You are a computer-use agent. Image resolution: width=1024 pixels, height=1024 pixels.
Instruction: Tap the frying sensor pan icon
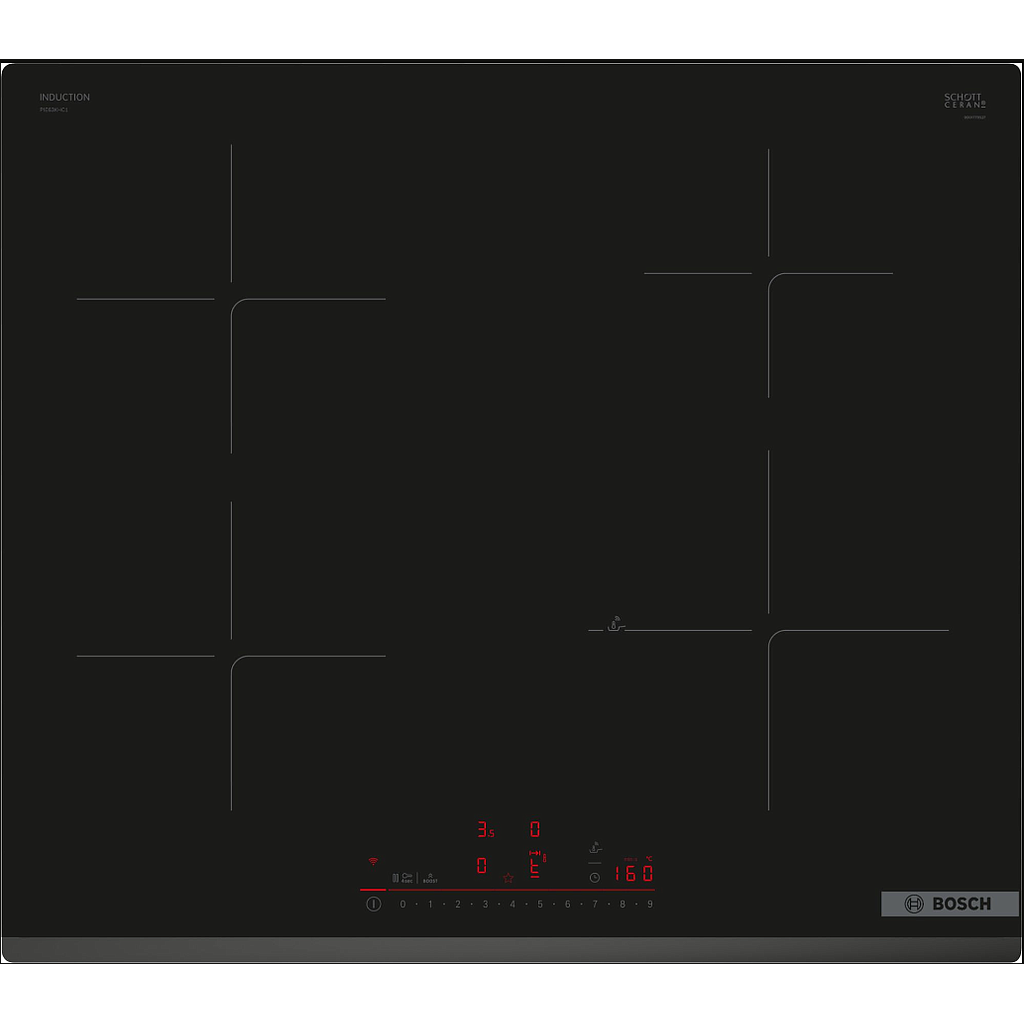coord(595,849)
